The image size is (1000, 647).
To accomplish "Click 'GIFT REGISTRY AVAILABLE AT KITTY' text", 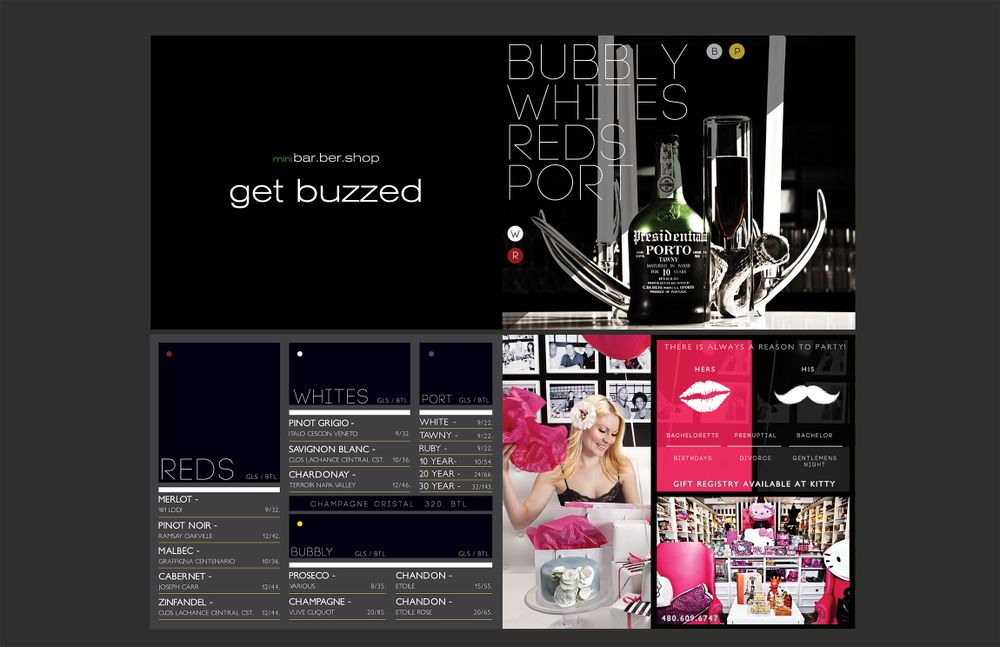I will 754,484.
